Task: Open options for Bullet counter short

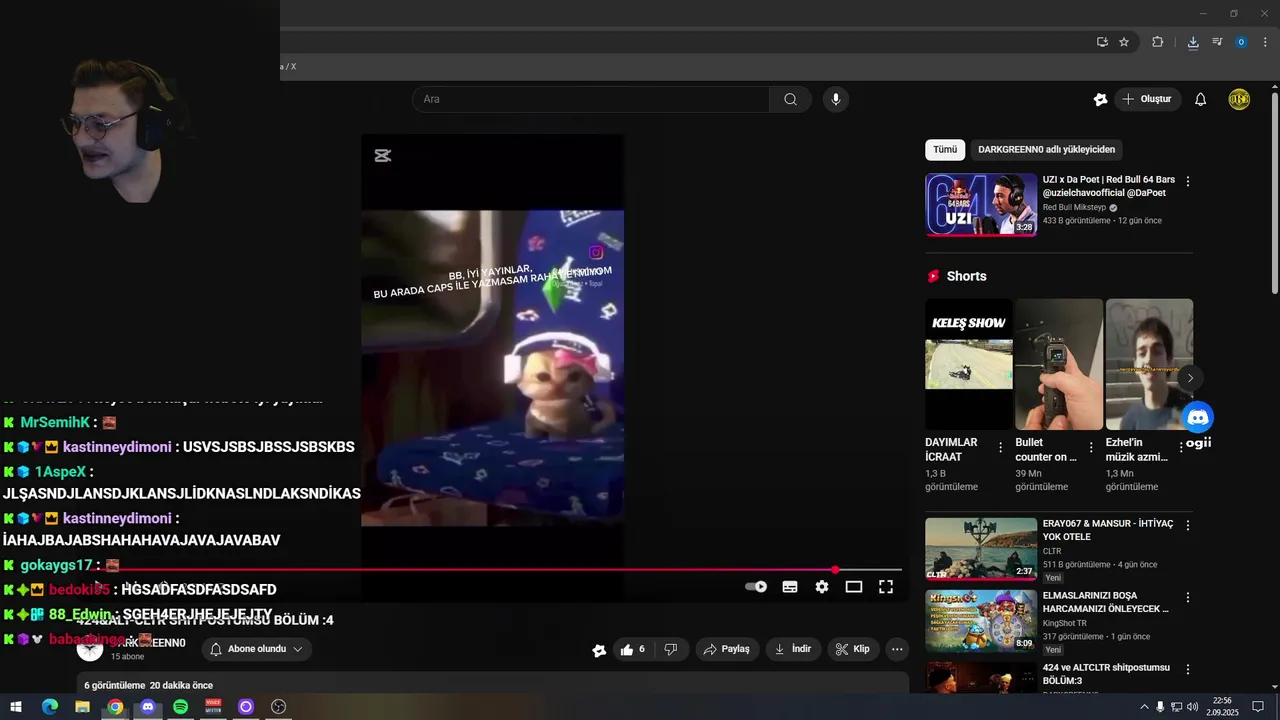Action: tap(1091, 448)
